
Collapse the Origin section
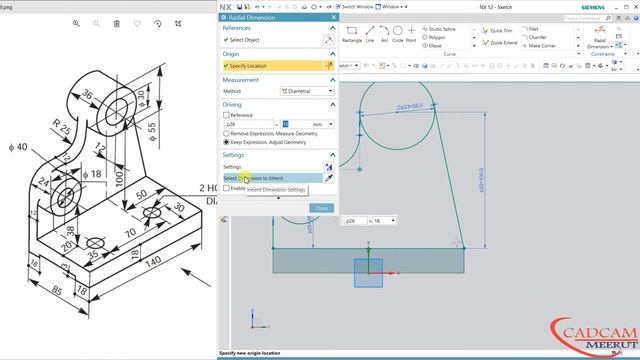(333, 54)
